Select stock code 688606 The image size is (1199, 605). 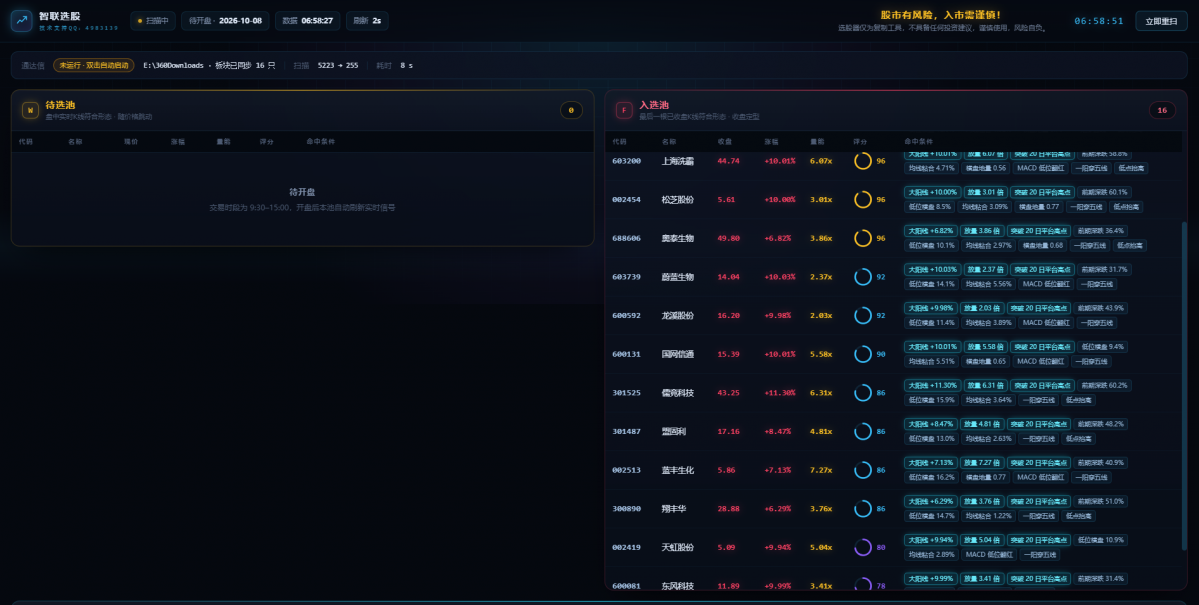(626, 239)
